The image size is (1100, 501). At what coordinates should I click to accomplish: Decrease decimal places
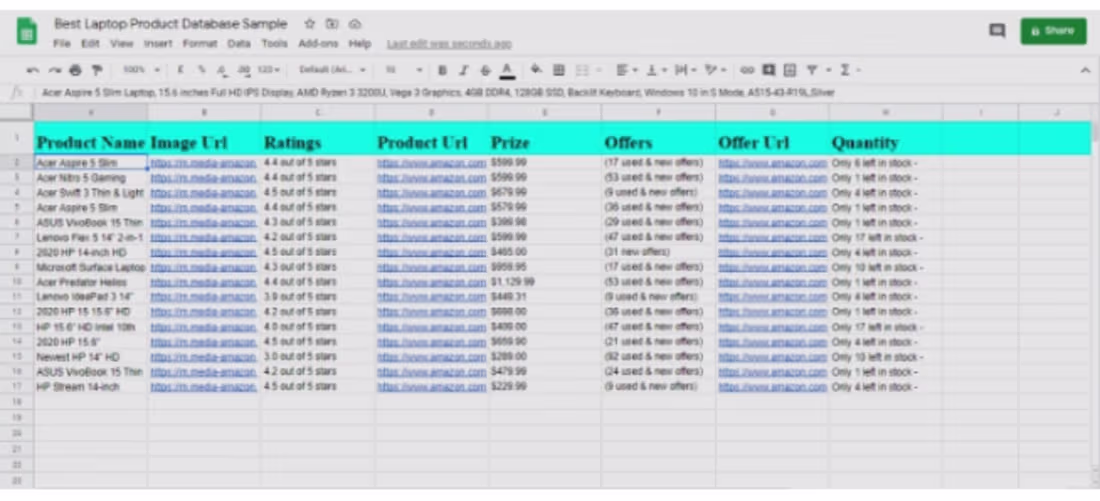(222, 70)
